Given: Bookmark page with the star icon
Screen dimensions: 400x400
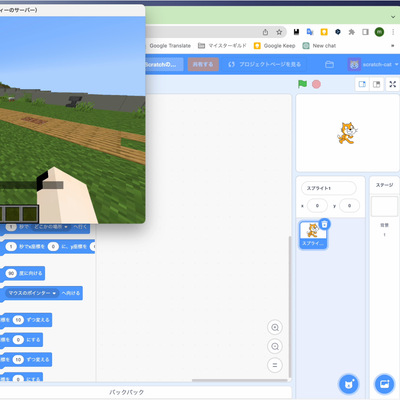Looking at the screenshot, I should click(x=279, y=32).
